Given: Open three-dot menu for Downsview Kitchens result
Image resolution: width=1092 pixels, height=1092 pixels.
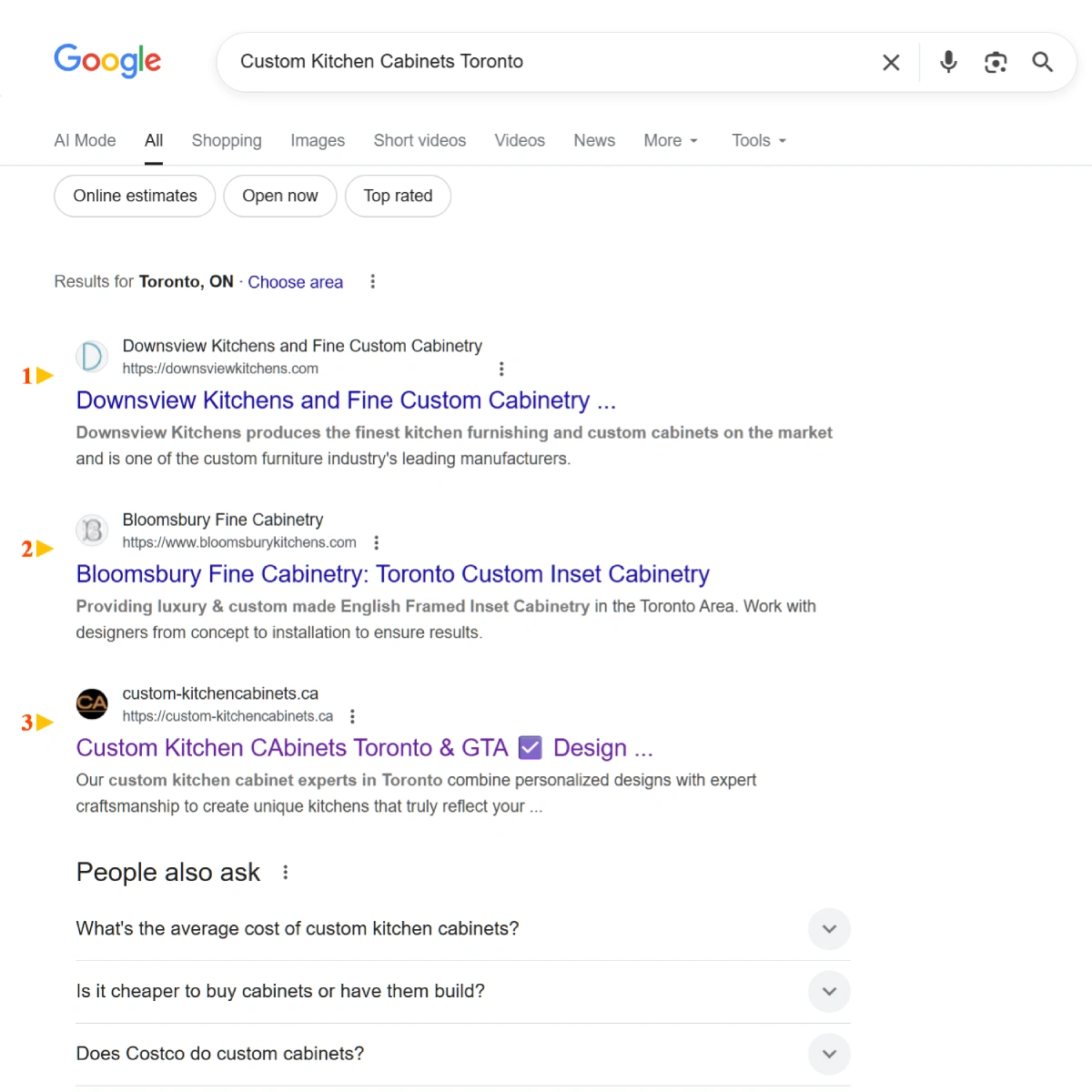Looking at the screenshot, I should [501, 369].
